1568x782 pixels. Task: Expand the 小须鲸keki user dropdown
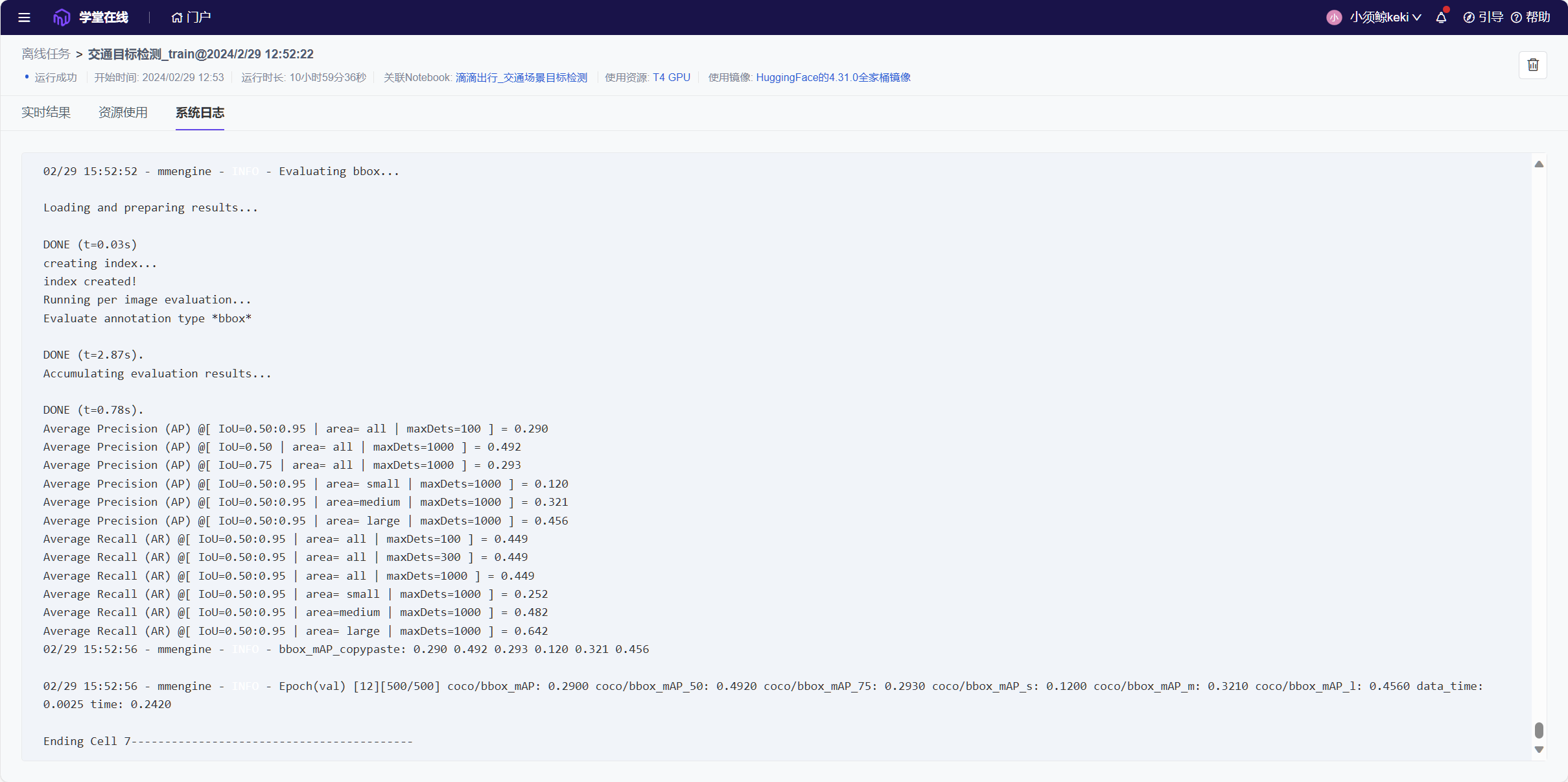pos(1385,18)
